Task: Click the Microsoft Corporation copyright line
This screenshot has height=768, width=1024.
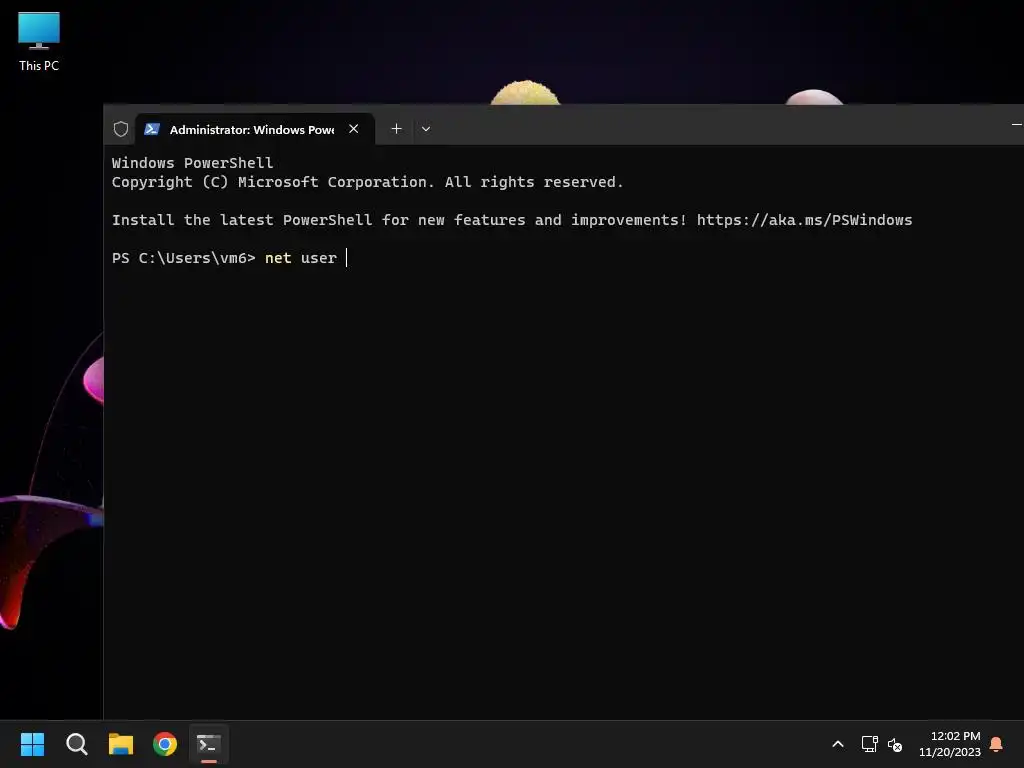Action: (367, 182)
